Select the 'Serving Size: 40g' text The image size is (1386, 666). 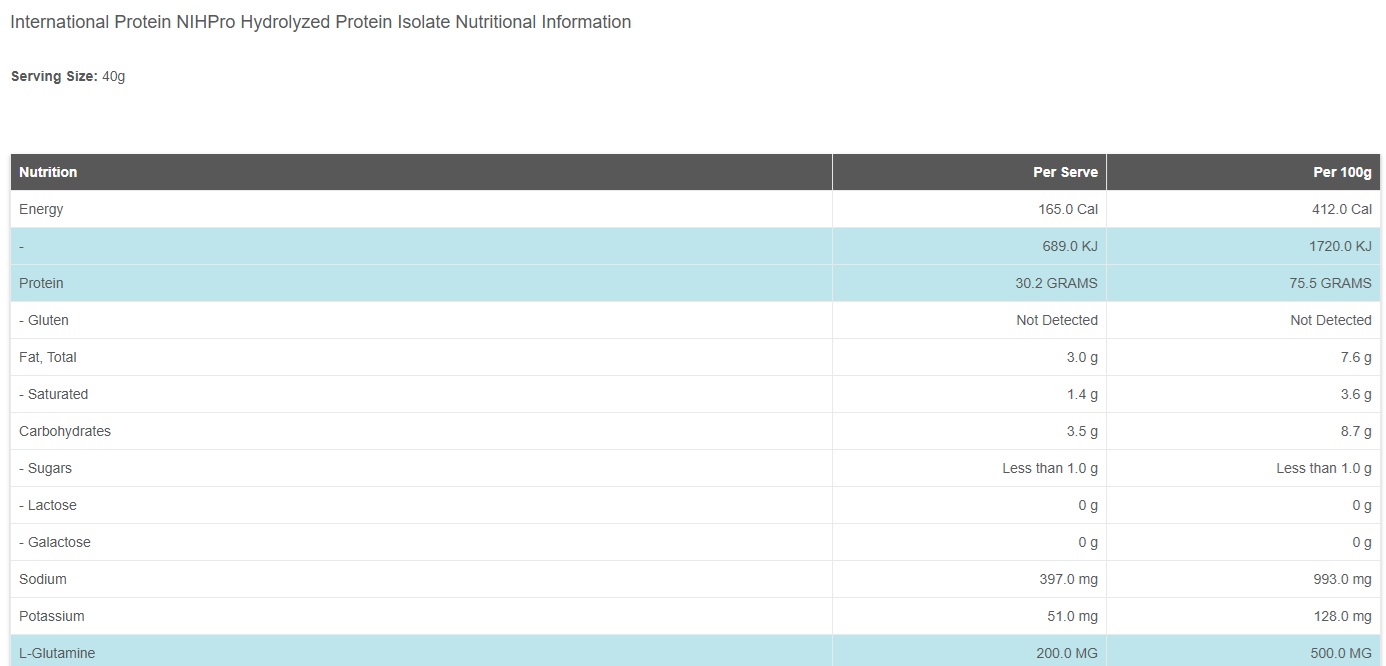tap(68, 76)
